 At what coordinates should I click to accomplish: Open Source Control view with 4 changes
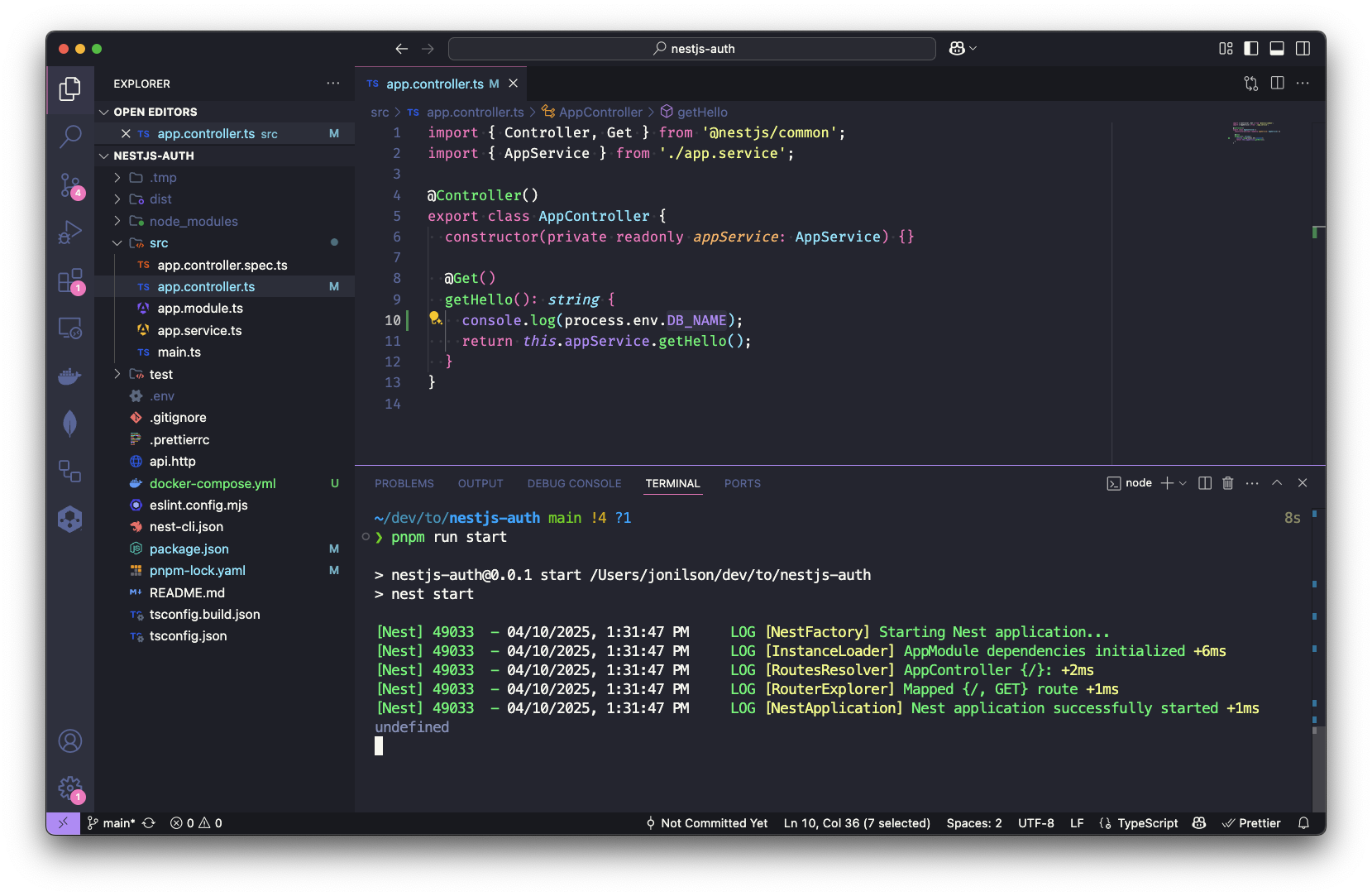pyautogui.click(x=70, y=185)
